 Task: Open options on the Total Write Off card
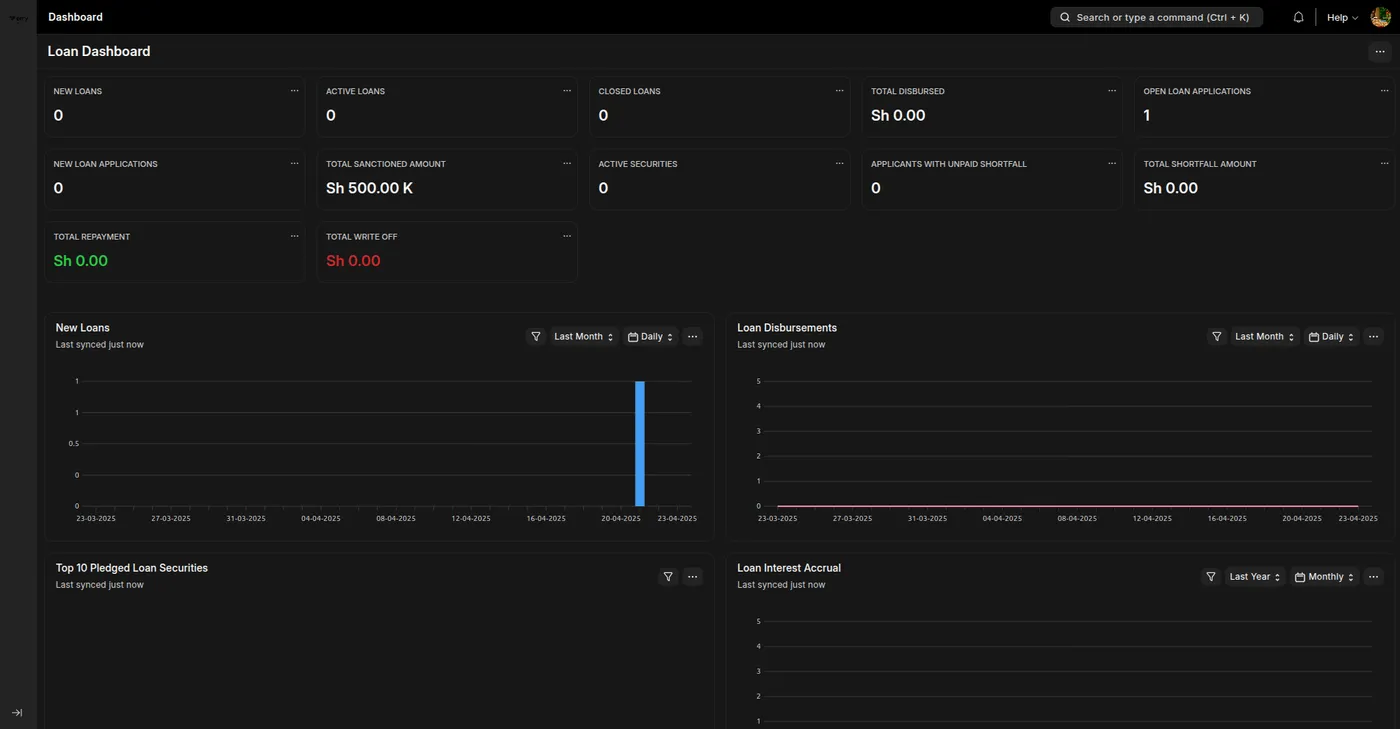(x=567, y=237)
